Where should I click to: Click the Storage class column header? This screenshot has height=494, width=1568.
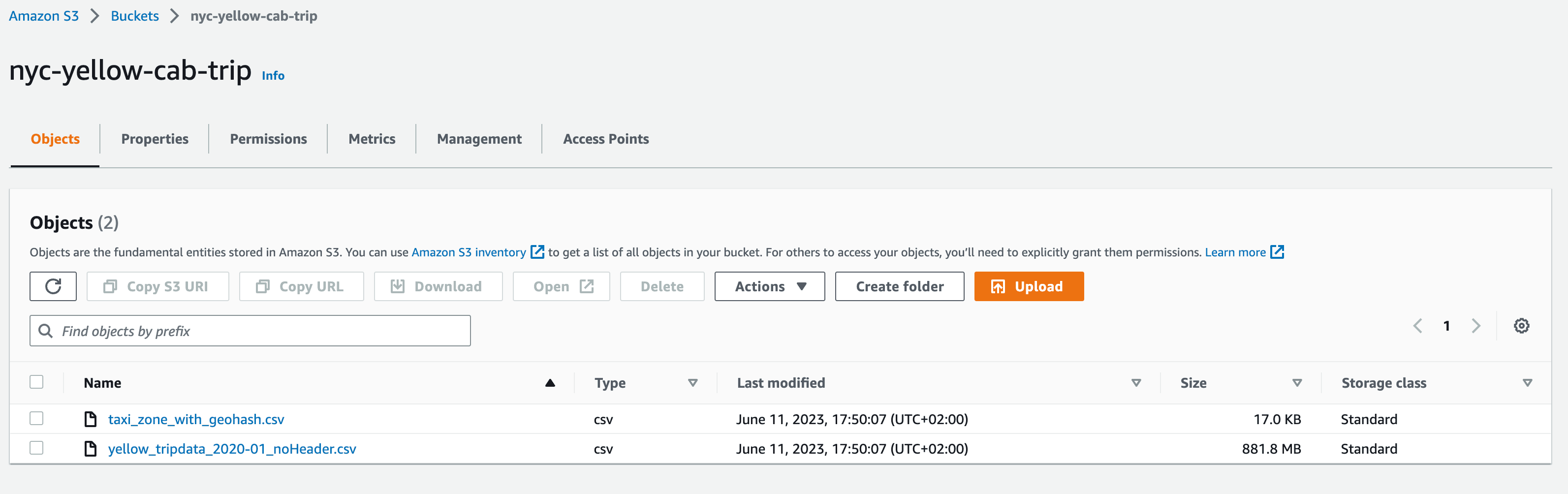coord(1383,383)
